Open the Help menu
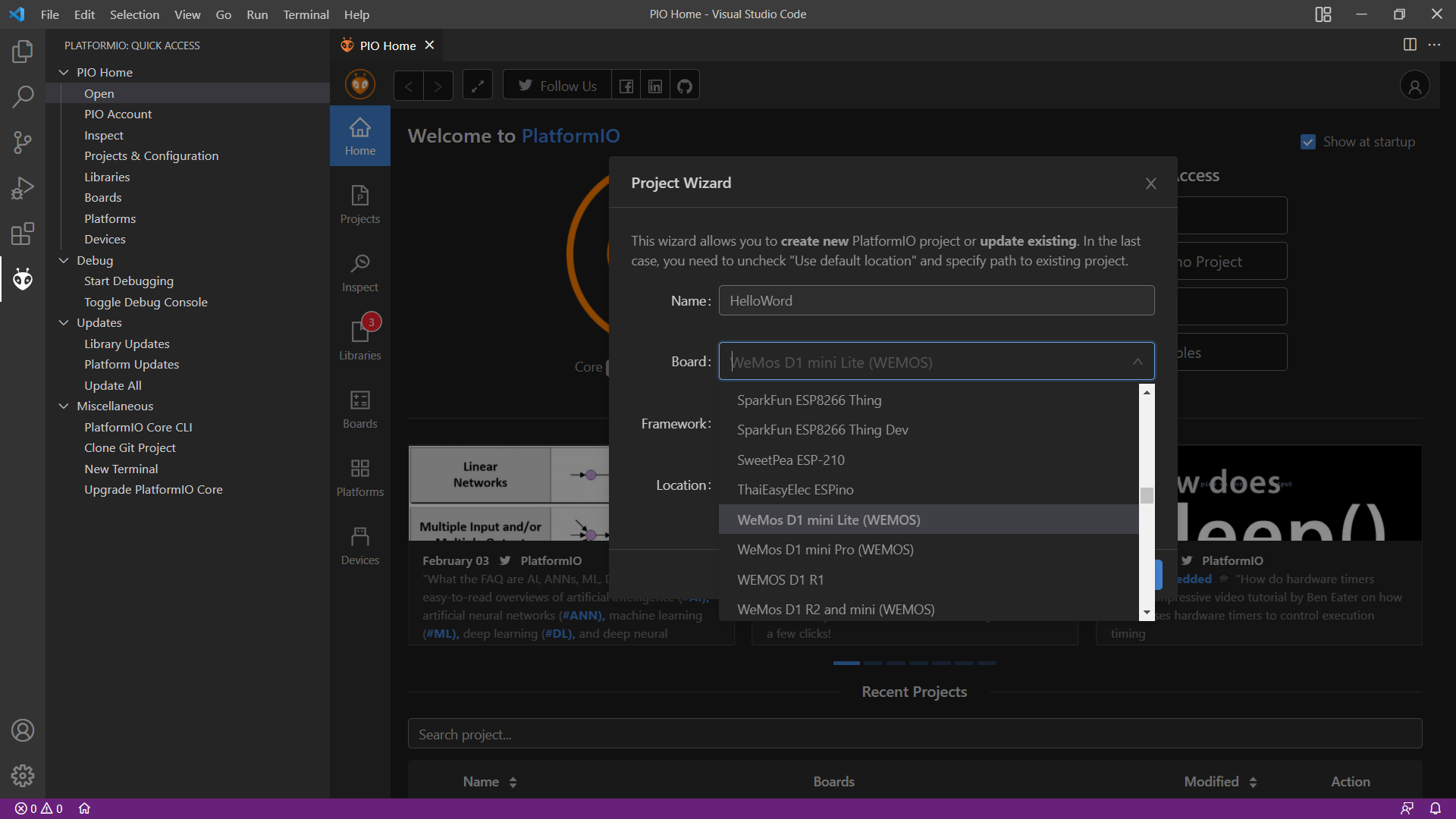This screenshot has height=819, width=1456. (x=356, y=14)
